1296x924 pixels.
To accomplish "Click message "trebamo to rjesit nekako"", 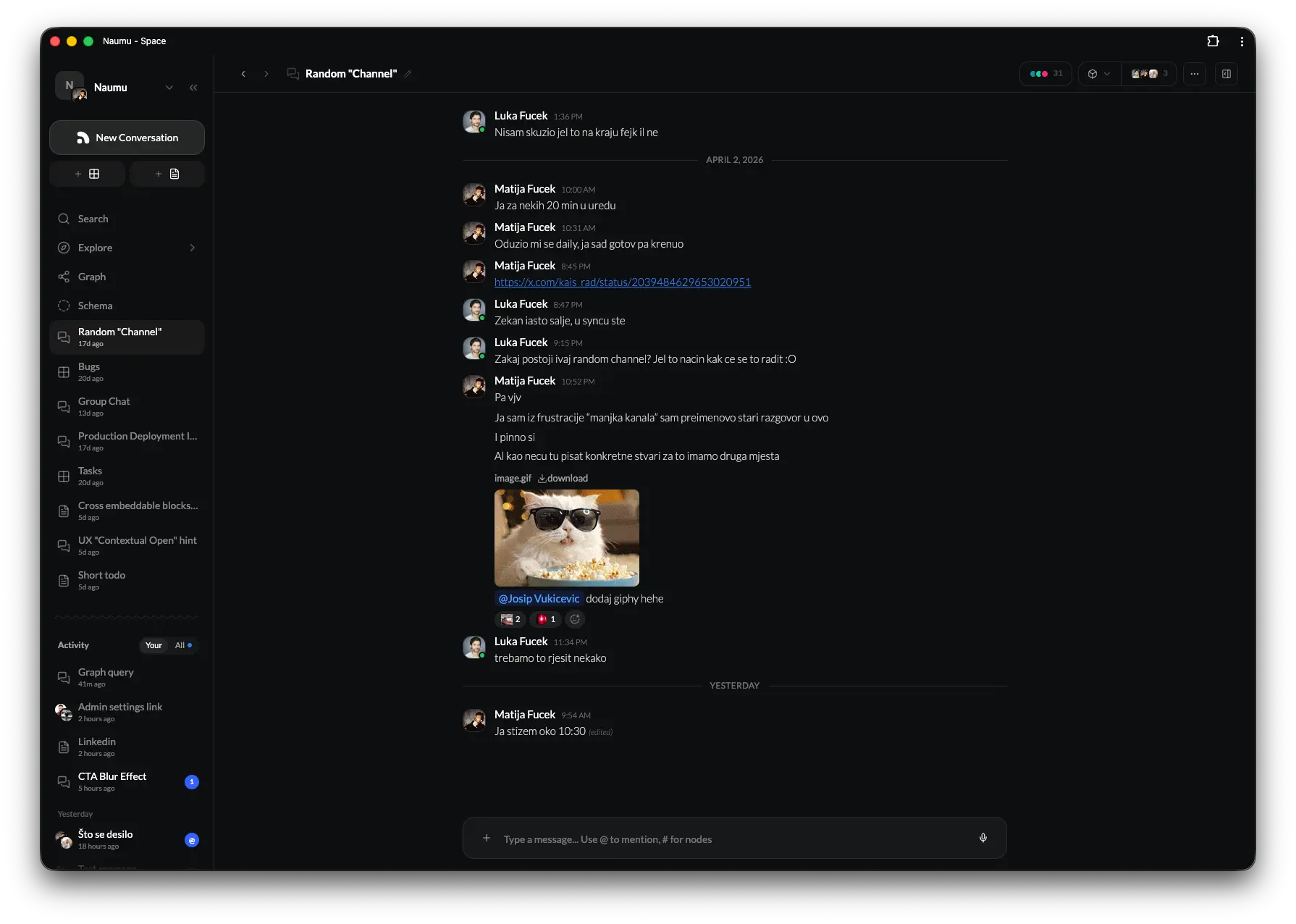I will coord(550,658).
